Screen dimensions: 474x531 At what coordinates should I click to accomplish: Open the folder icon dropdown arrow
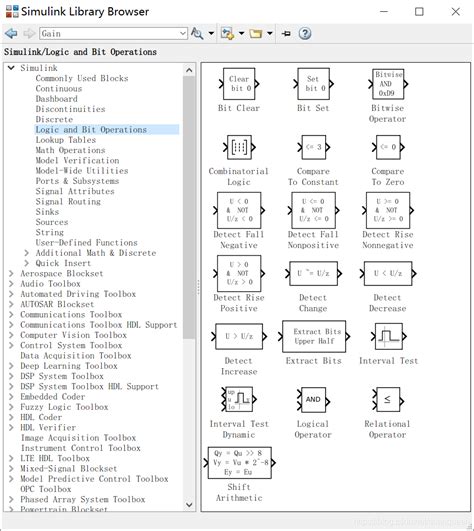[270, 34]
